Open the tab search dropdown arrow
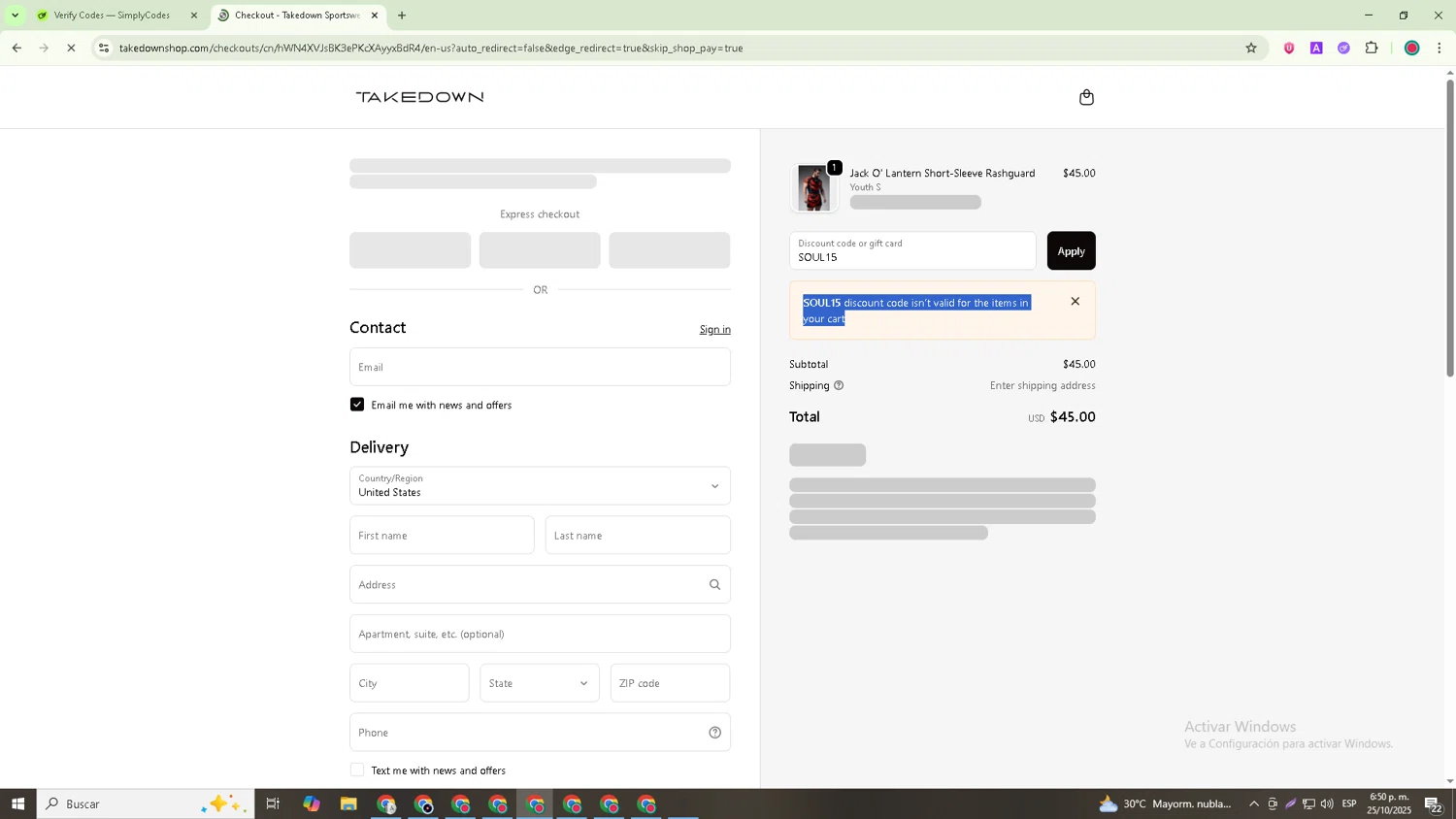This screenshot has height=819, width=1456. click(x=15, y=16)
